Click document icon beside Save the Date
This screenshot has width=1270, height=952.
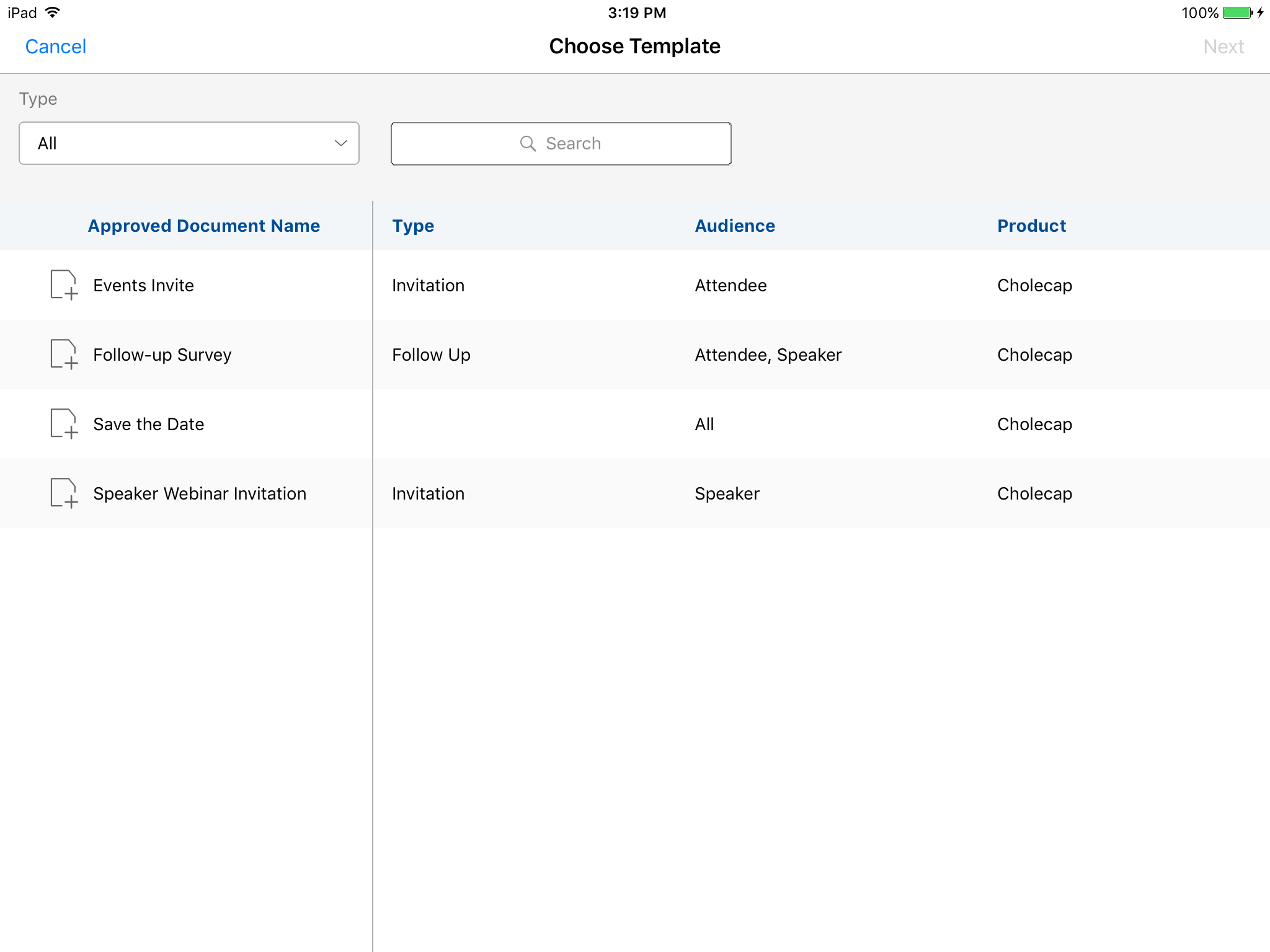pos(63,424)
